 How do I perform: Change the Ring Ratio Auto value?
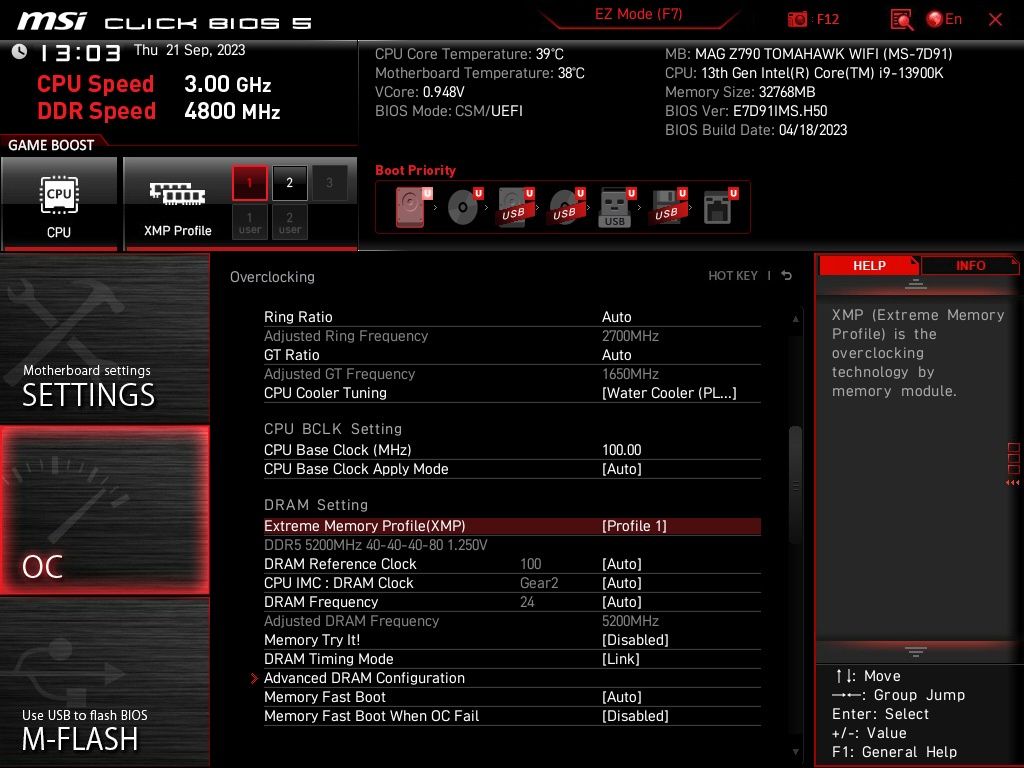coord(616,317)
